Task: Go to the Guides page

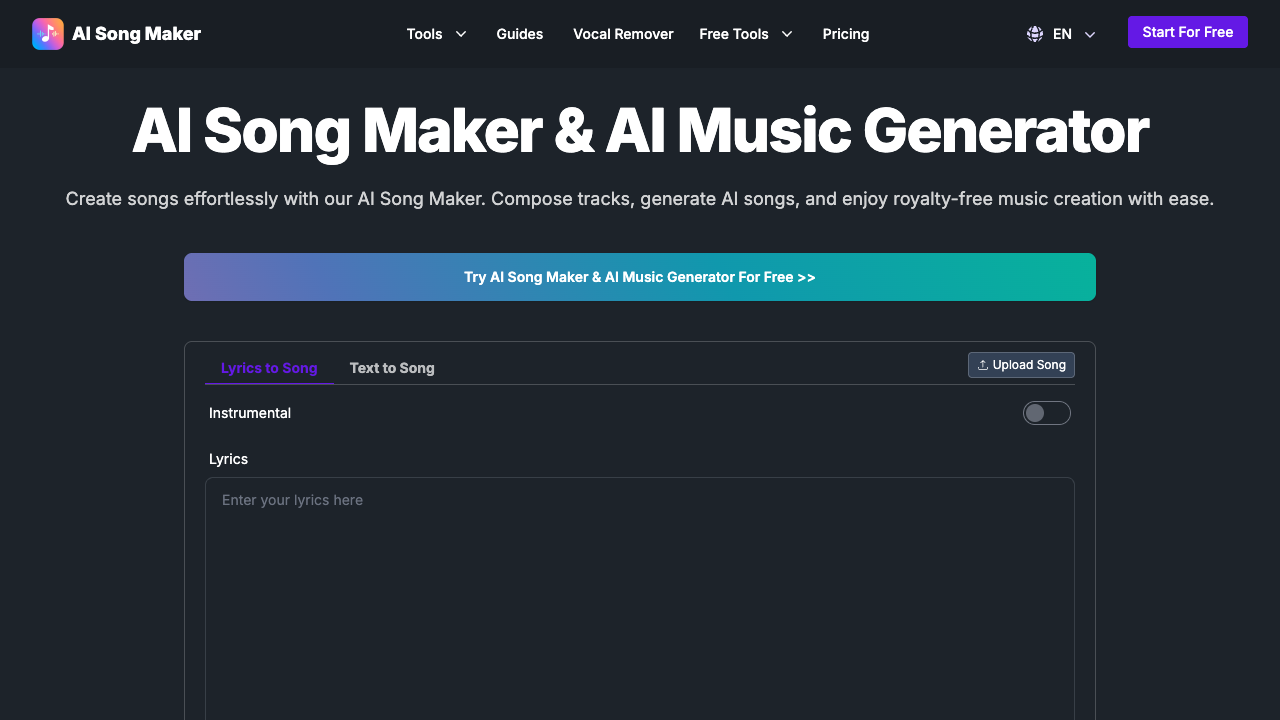Action: pos(520,34)
